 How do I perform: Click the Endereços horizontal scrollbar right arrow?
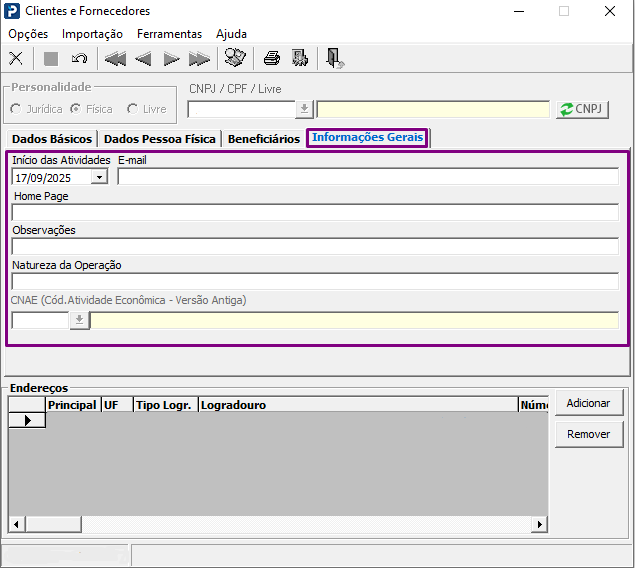tap(540, 524)
